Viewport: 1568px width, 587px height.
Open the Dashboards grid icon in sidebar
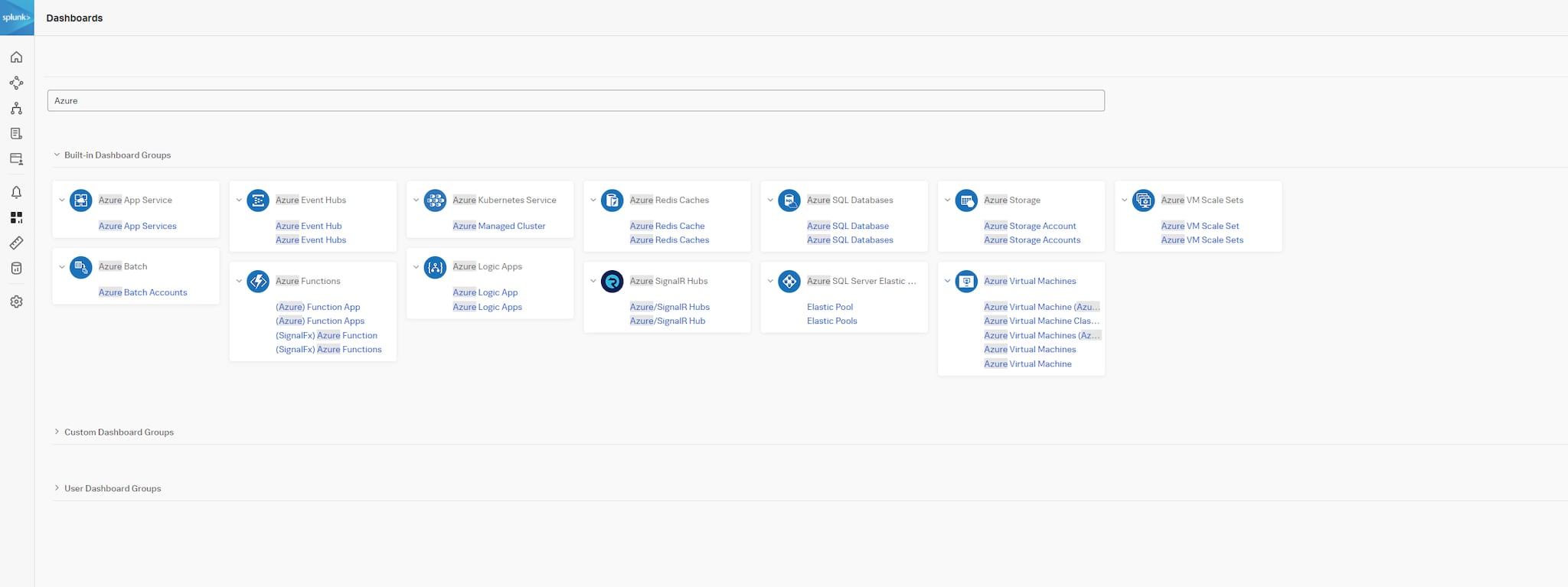[x=16, y=217]
